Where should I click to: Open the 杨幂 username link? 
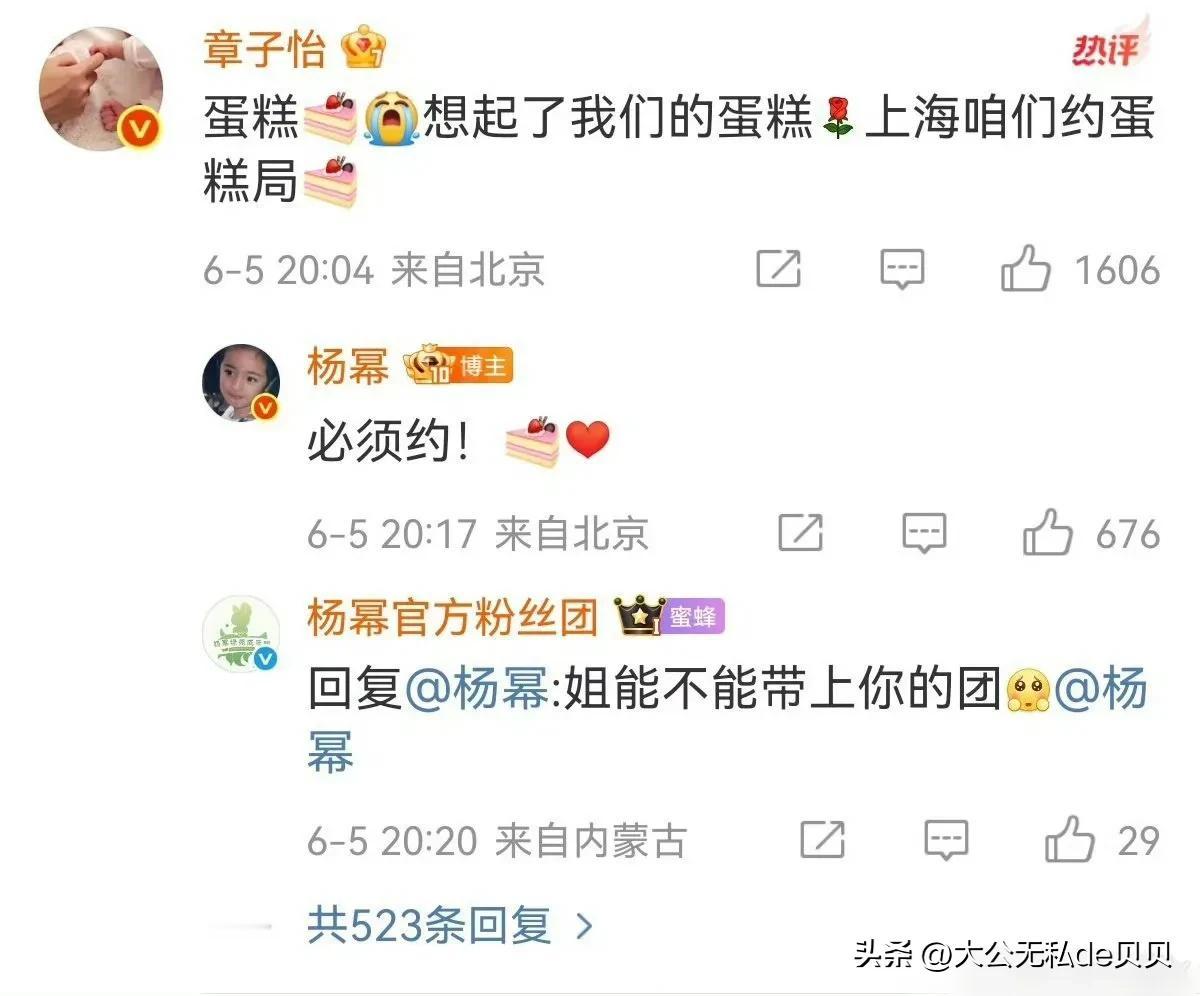(348, 367)
